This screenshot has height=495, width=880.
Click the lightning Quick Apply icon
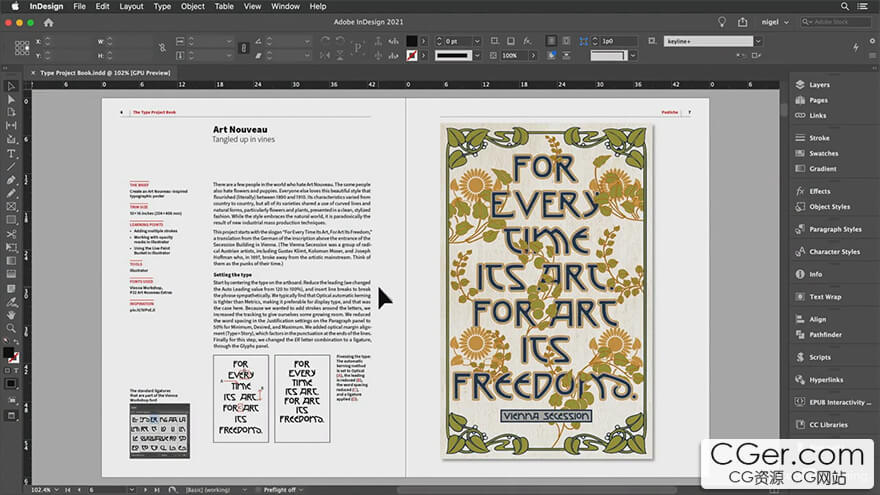coord(856,48)
